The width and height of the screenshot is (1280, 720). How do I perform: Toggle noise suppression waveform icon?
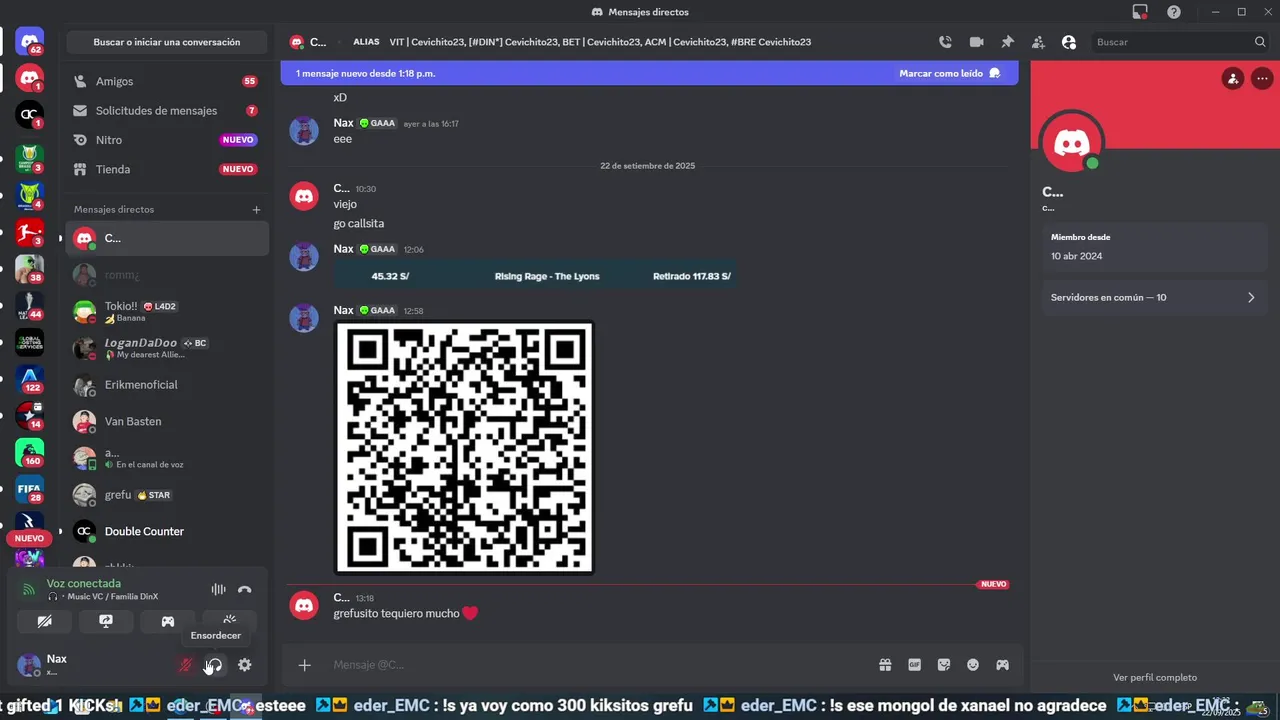pos(218,590)
